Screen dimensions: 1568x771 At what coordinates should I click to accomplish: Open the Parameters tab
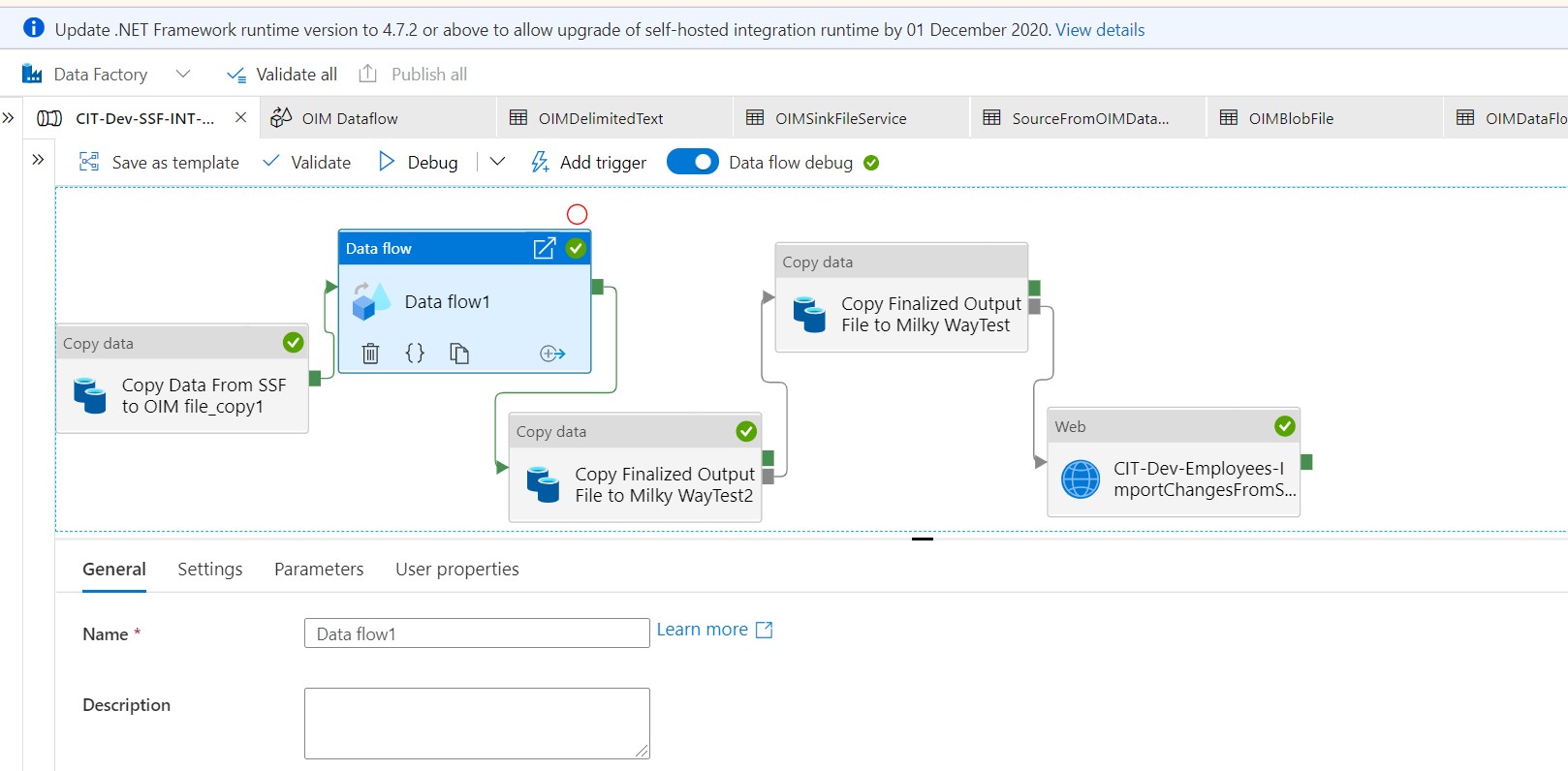point(319,570)
